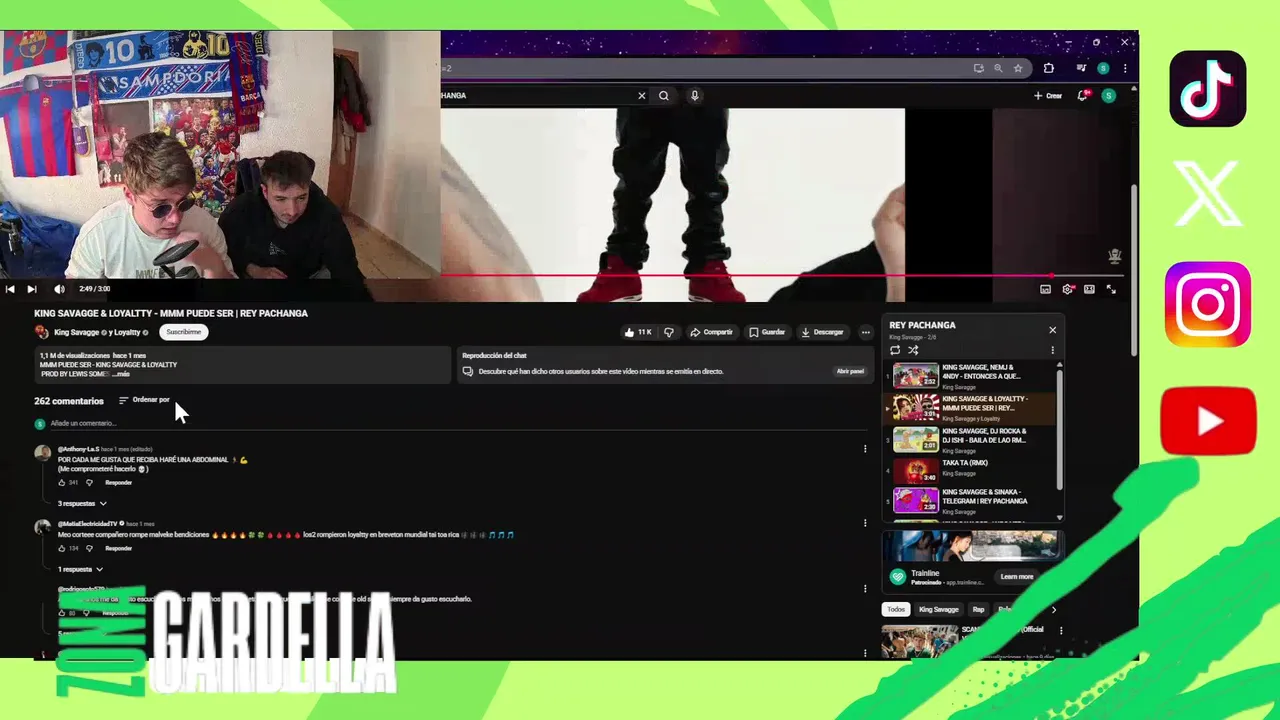Open King Savagge channel avatar
This screenshot has height=720, width=1280.
pos(41,332)
